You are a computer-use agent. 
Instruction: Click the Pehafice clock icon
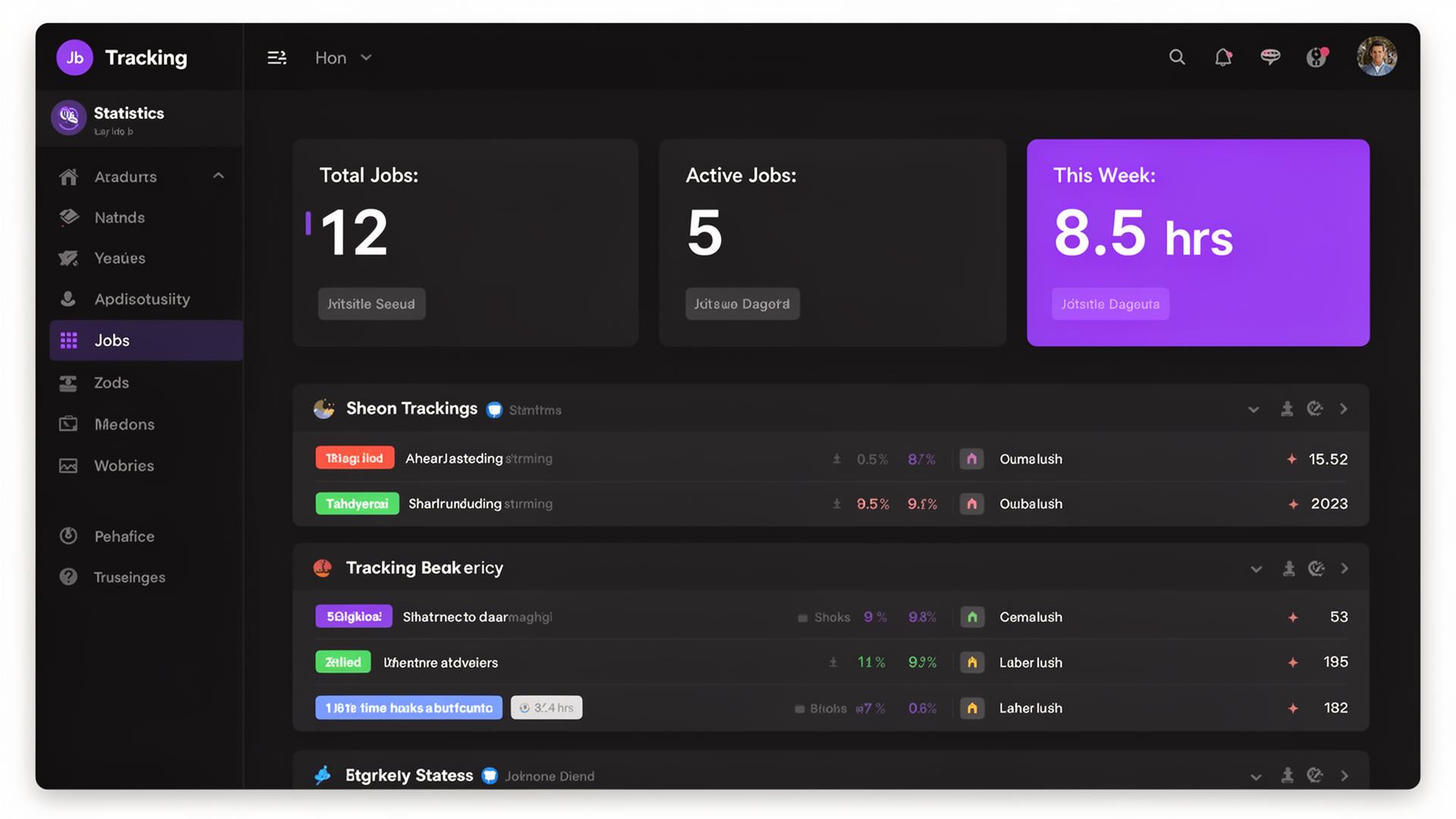click(x=68, y=536)
